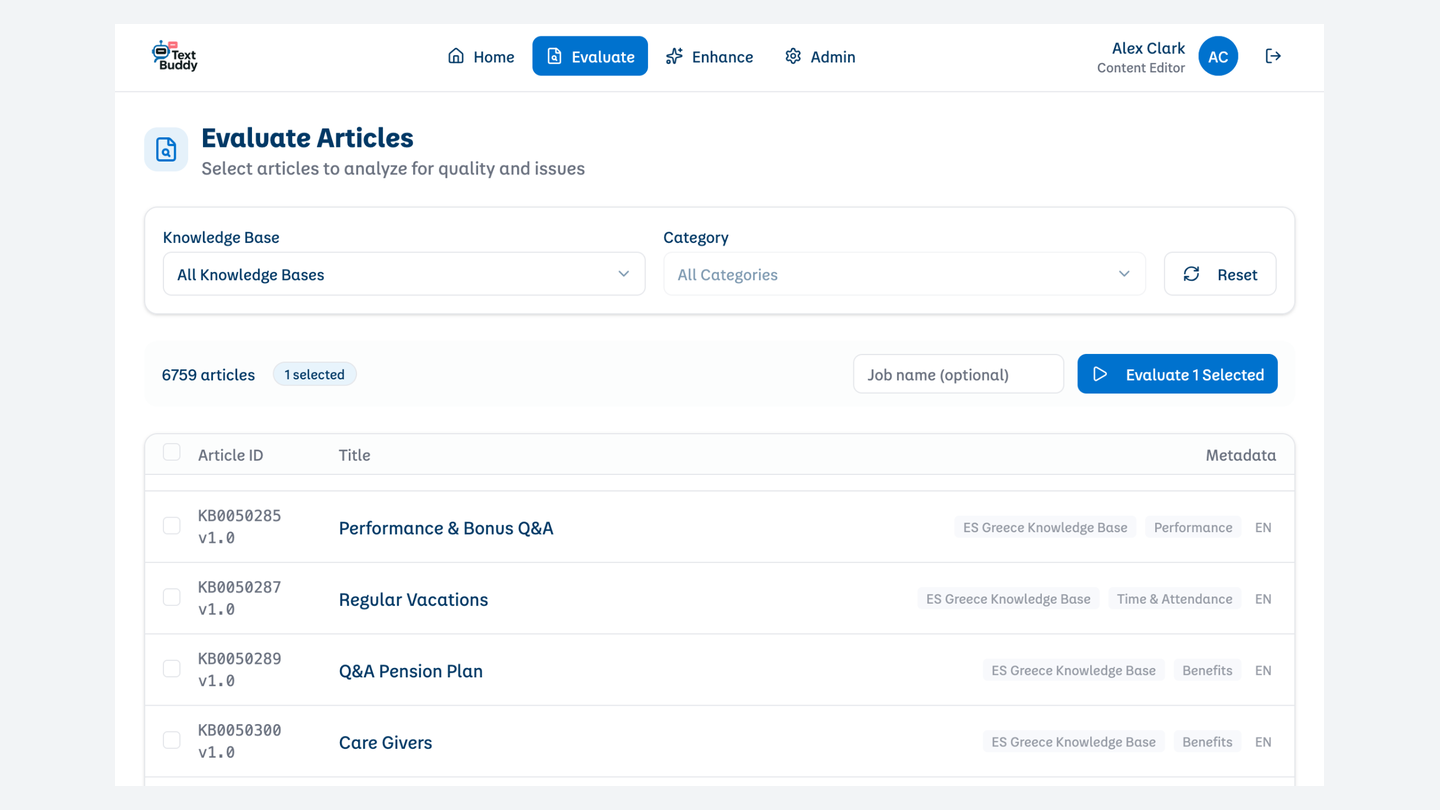Open the All Categories dropdown

click(x=904, y=274)
